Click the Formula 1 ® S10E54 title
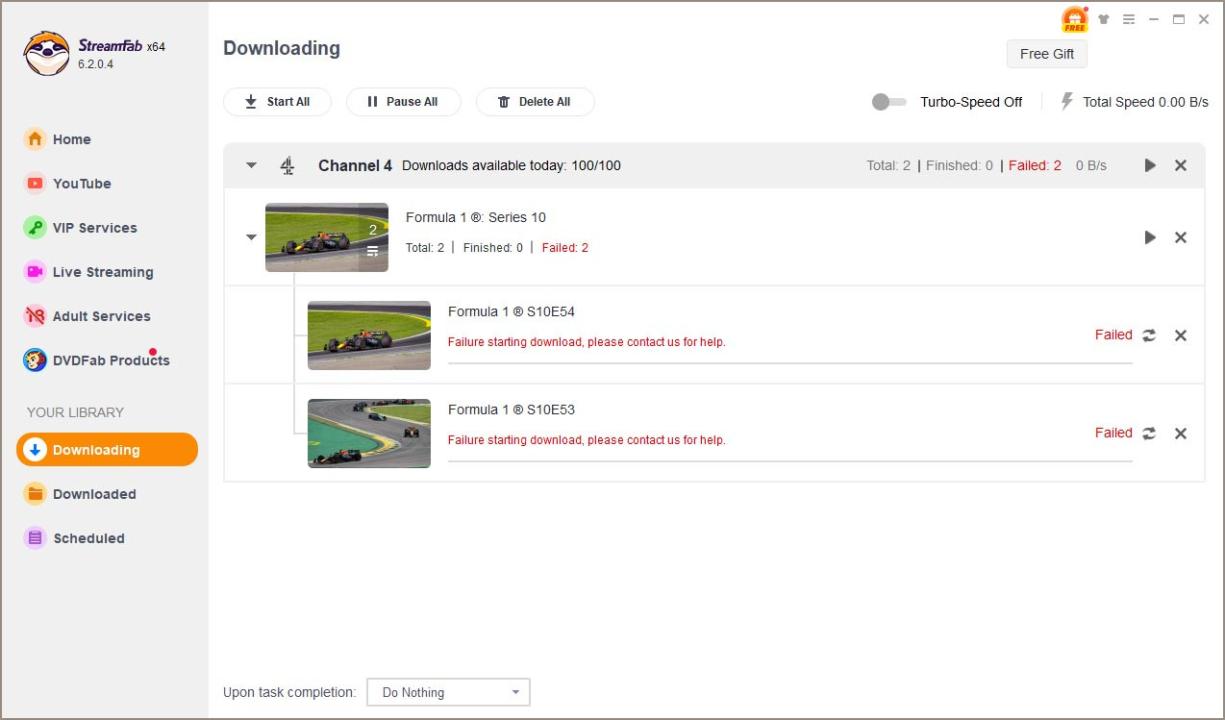This screenshot has height=720, width=1225. click(x=511, y=312)
